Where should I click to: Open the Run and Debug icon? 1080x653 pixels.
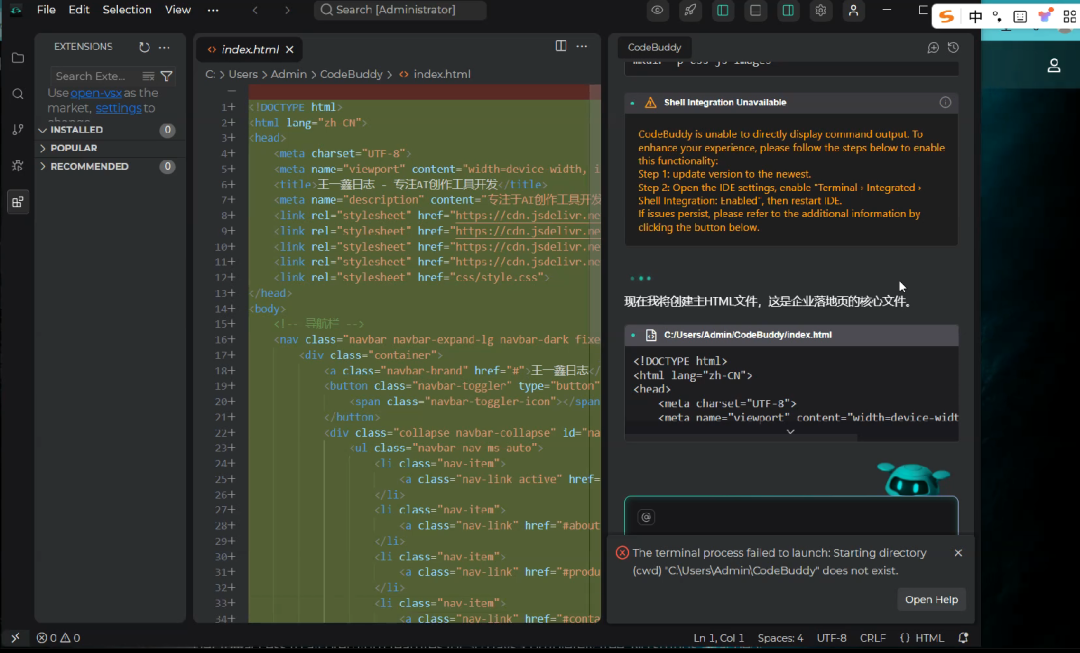pyautogui.click(x=18, y=165)
